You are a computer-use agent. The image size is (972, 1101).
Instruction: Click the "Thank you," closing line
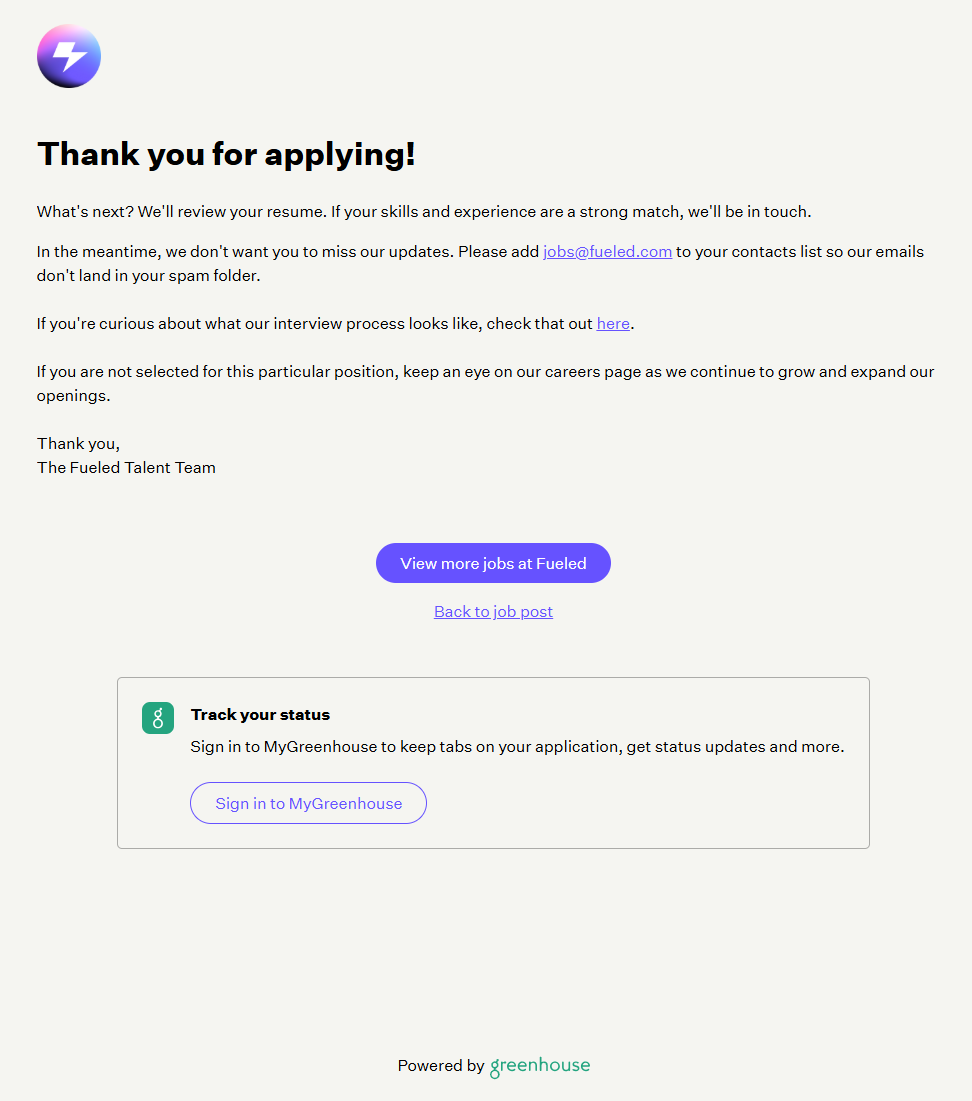(78, 444)
